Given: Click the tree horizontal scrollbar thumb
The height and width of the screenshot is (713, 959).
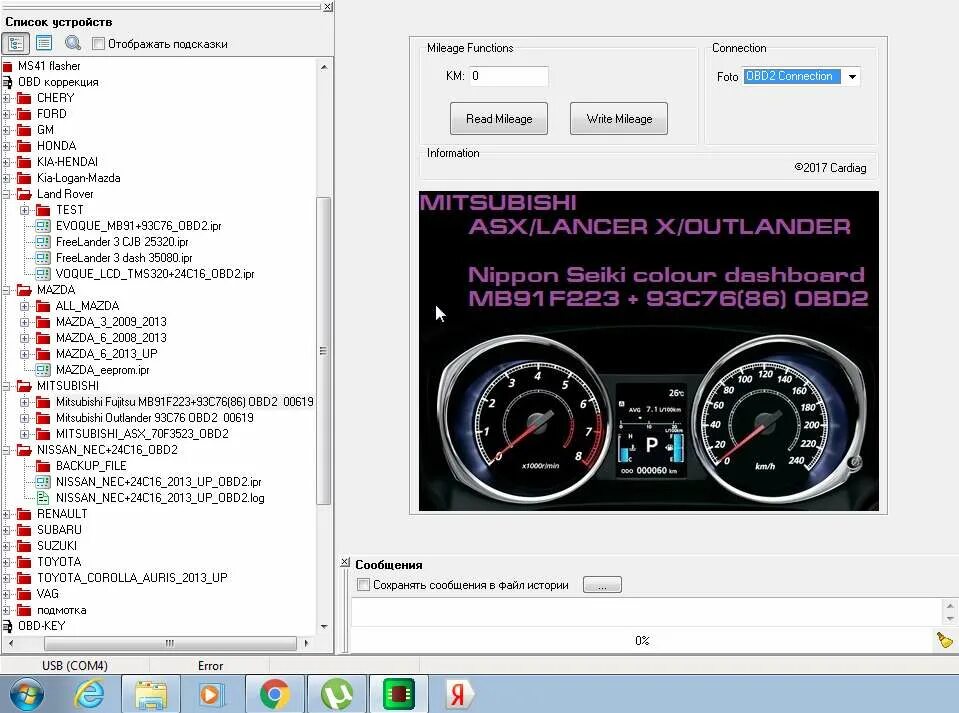Looking at the screenshot, I should pyautogui.click(x=170, y=643).
